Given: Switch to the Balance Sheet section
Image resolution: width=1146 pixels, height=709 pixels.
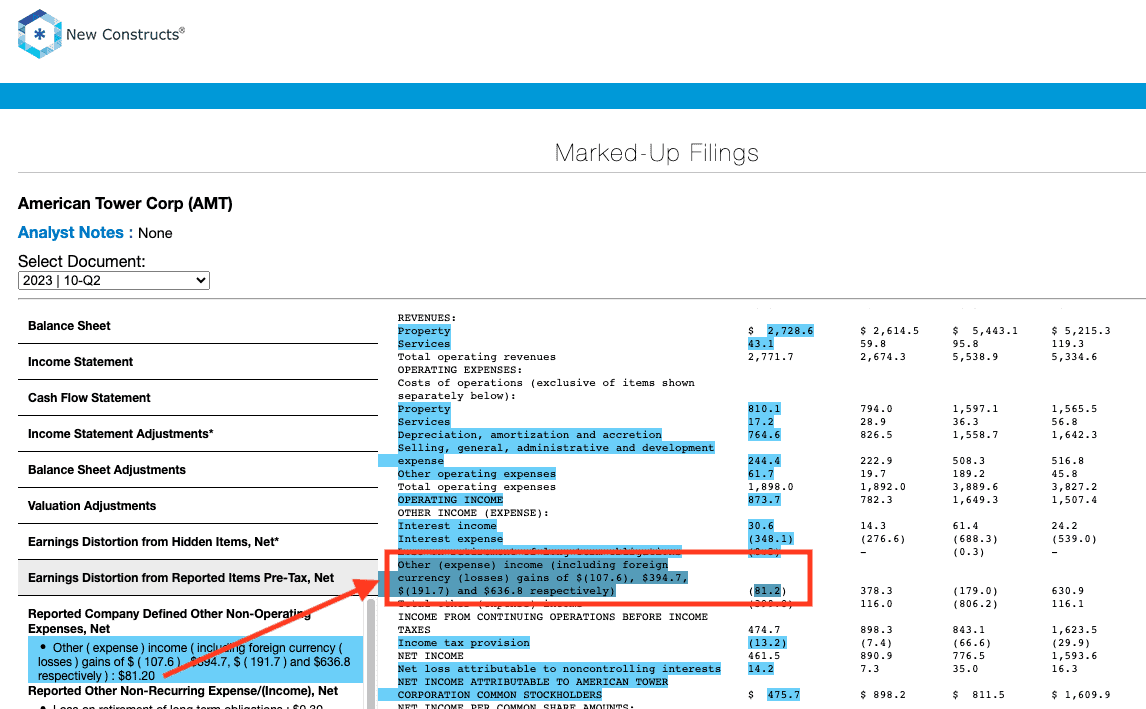Looking at the screenshot, I should point(197,326).
